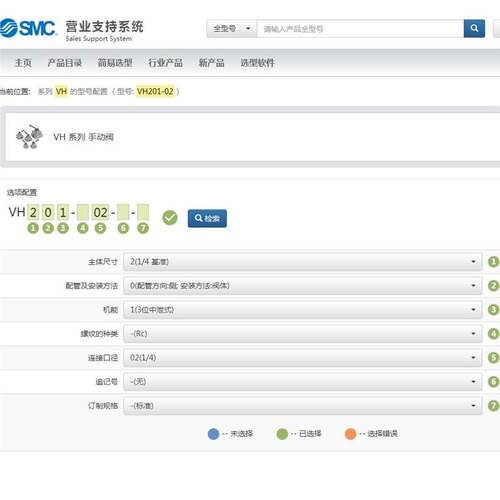Click green step circle 1 under model code
The width and height of the screenshot is (500, 500).
(33, 228)
